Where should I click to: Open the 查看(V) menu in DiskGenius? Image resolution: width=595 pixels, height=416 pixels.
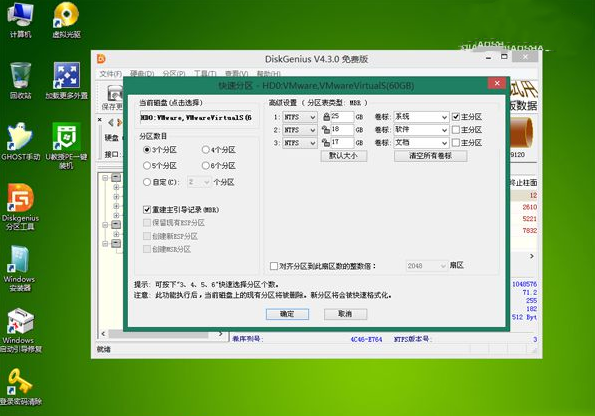[x=236, y=74]
